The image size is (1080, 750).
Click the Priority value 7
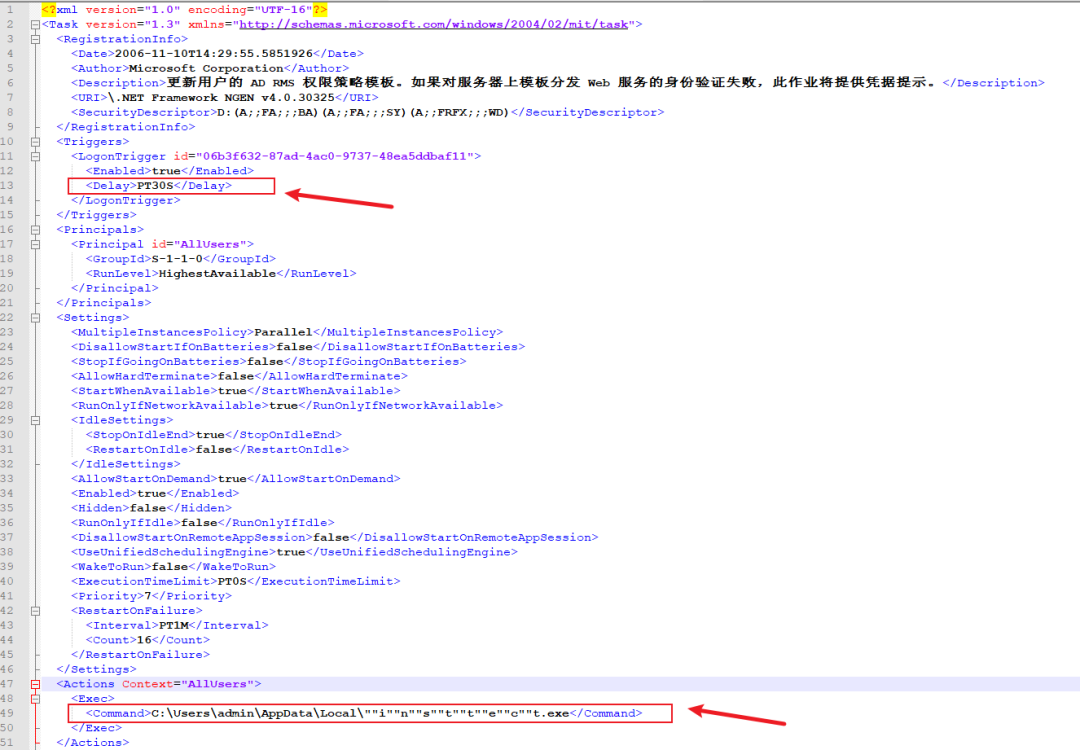click(x=147, y=596)
